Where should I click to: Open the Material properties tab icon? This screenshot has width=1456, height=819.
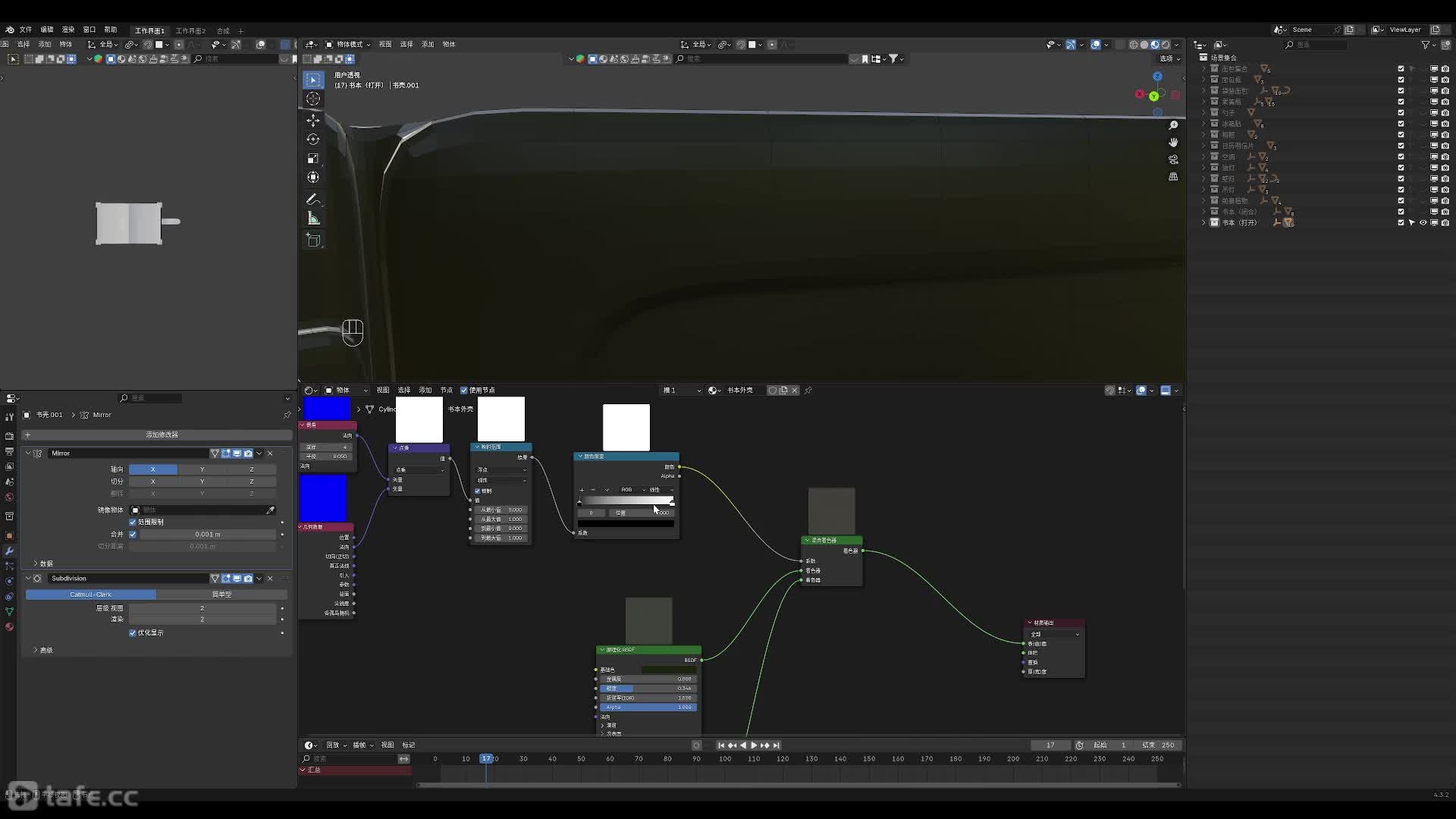9,627
